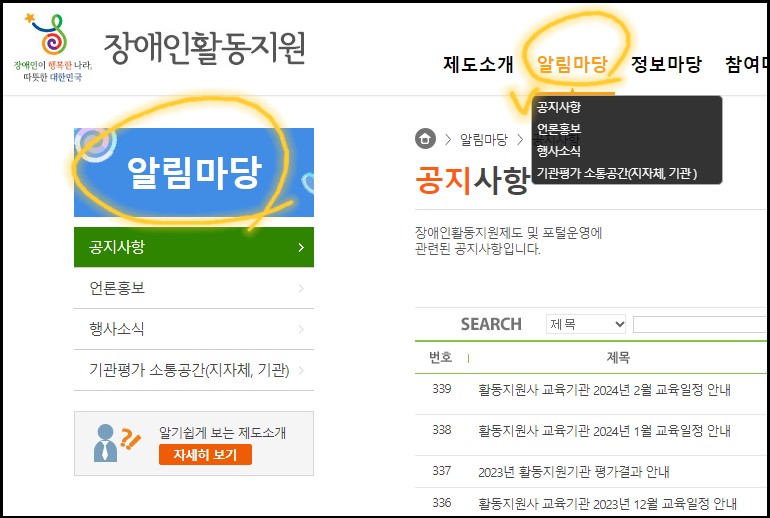Open the 제목 search type dropdown

click(x=586, y=324)
